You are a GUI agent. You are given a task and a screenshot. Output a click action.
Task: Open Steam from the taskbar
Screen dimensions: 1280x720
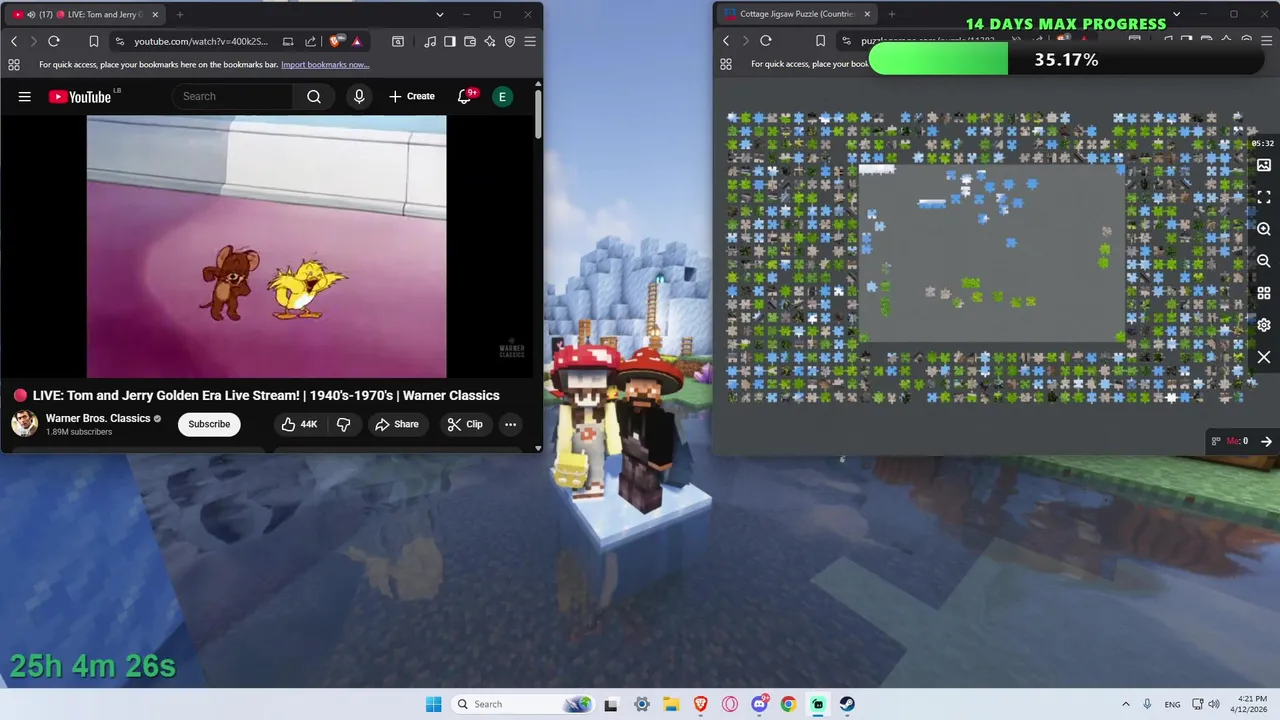(847, 704)
